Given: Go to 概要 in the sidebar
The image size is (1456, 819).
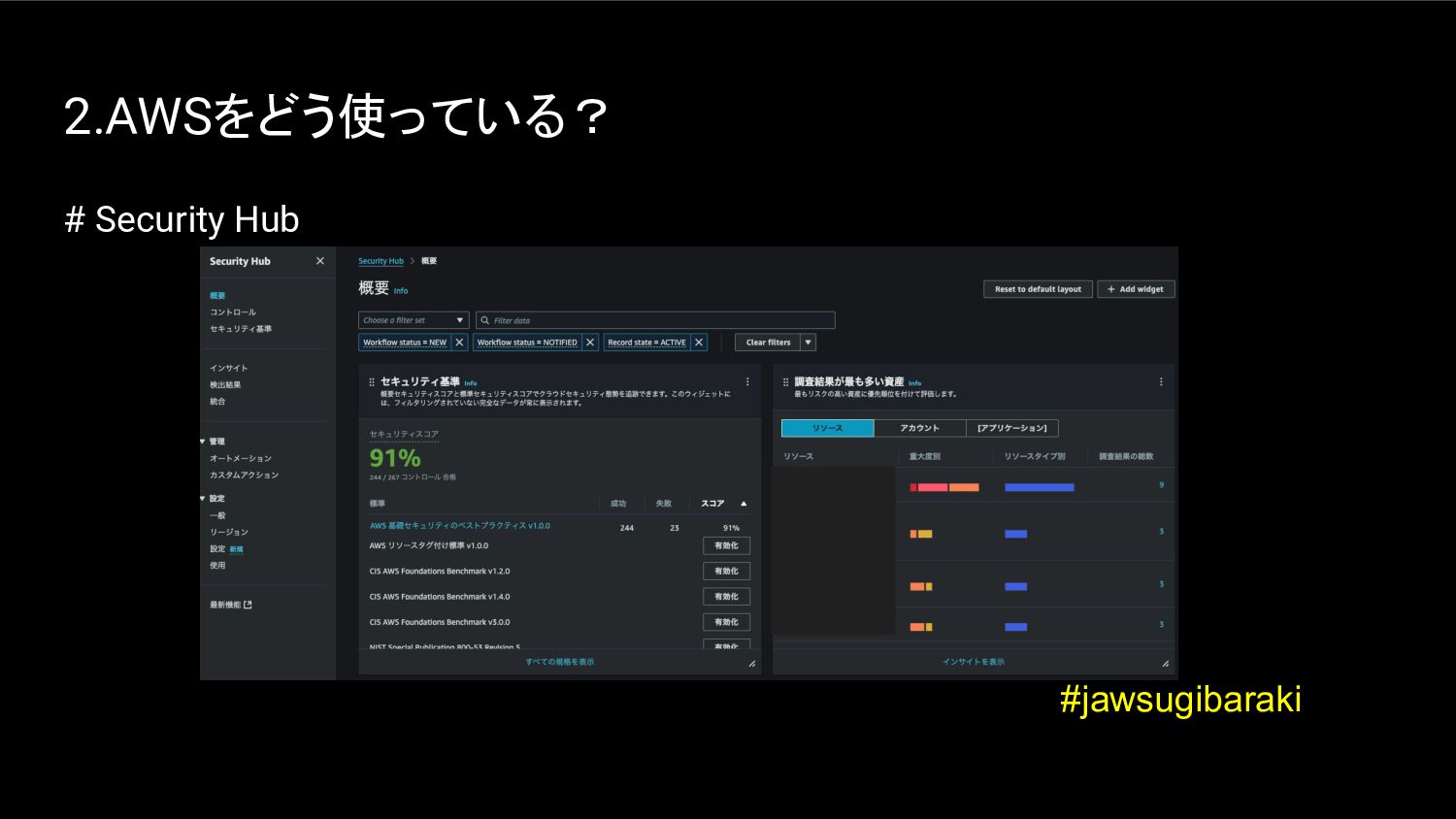Looking at the screenshot, I should pos(217,296).
